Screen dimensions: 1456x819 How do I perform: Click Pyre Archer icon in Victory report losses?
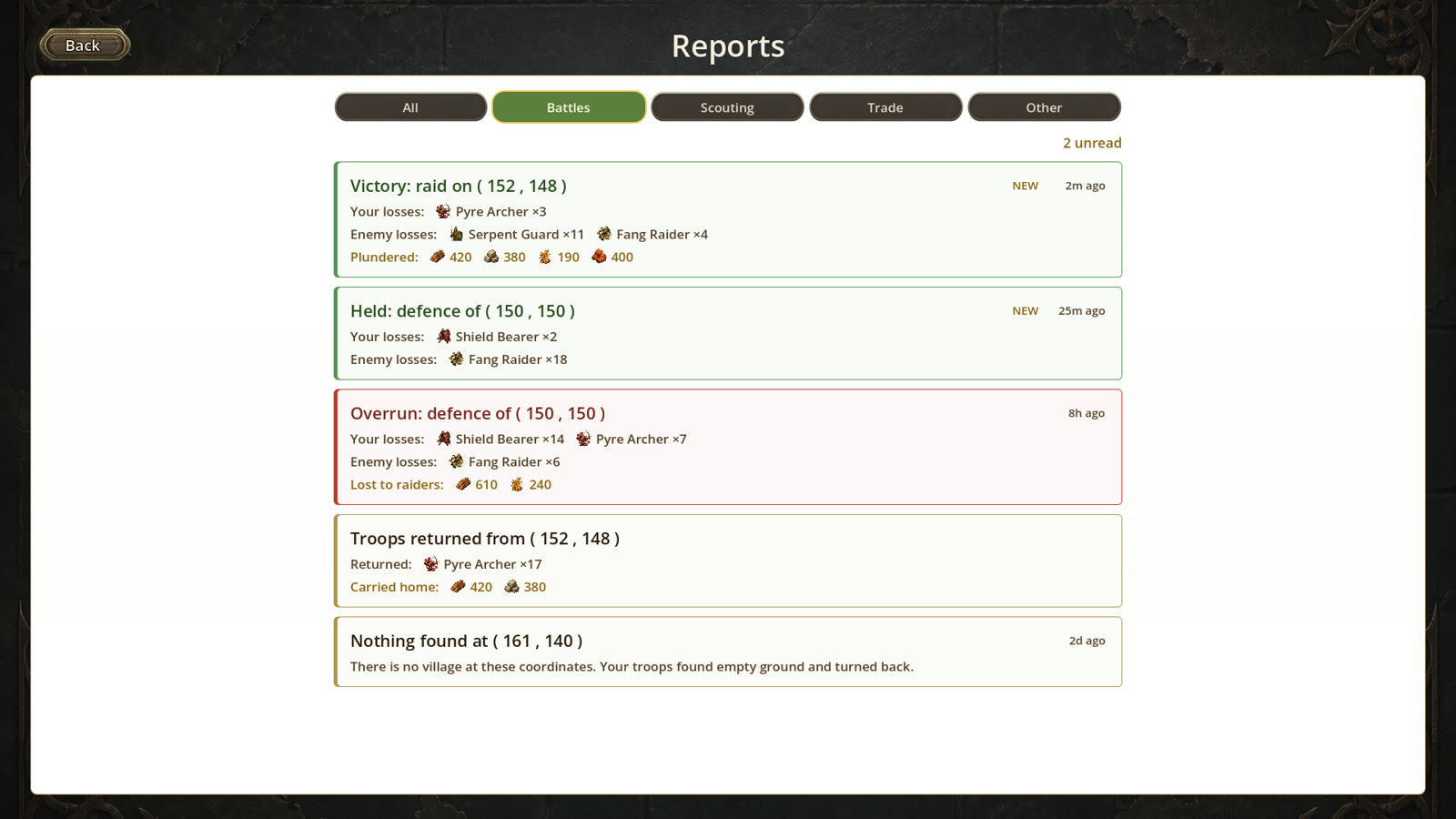443,211
